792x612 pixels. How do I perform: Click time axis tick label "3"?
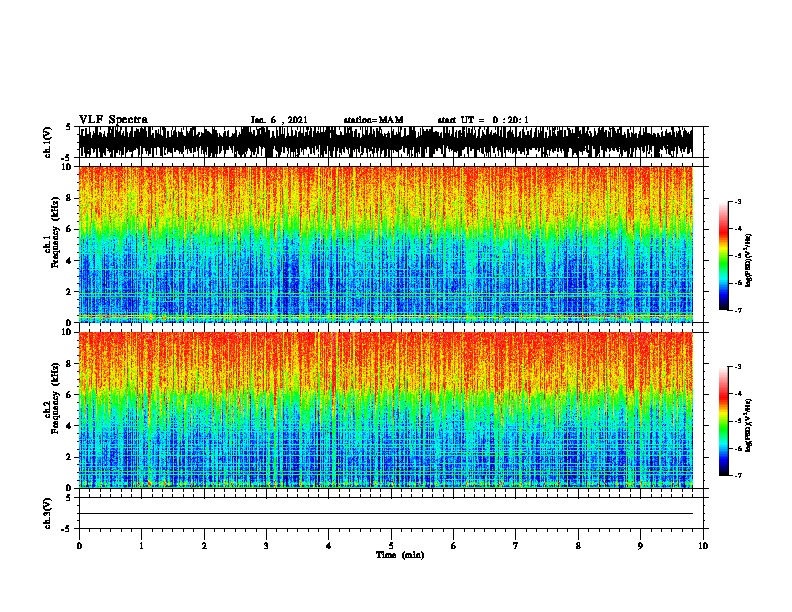266,546
